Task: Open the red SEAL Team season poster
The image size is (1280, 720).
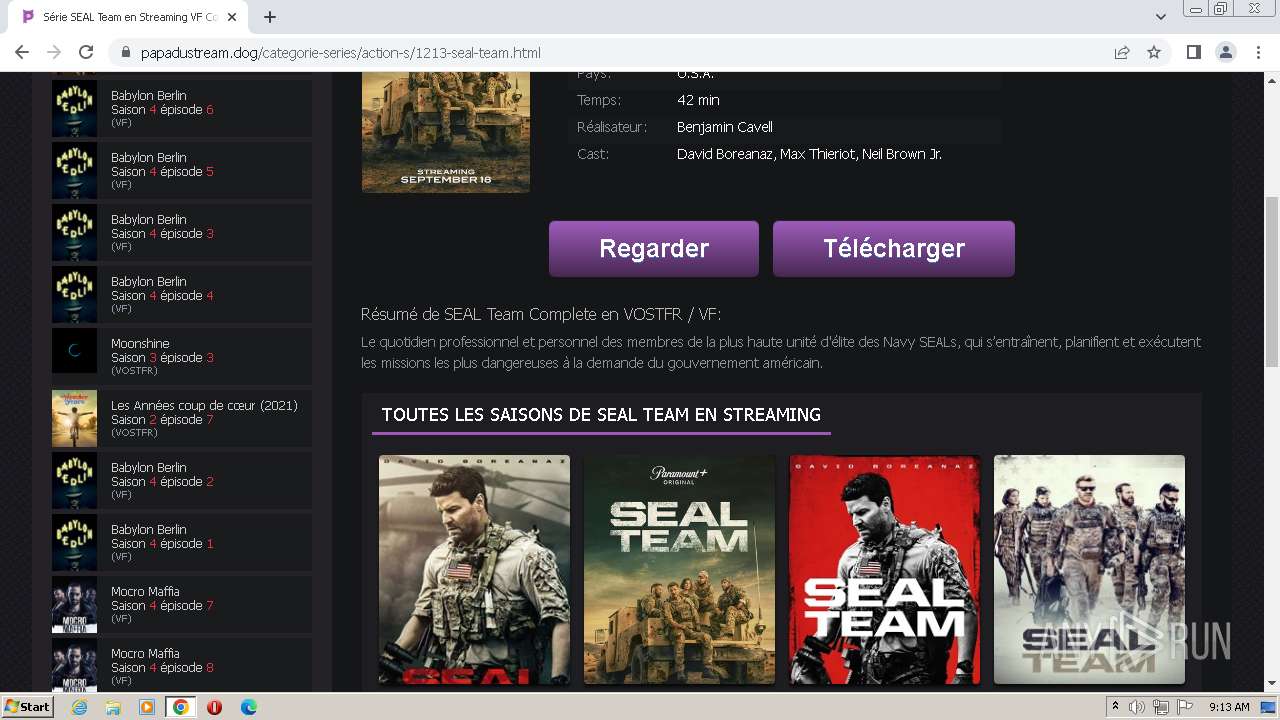Action: coord(884,569)
